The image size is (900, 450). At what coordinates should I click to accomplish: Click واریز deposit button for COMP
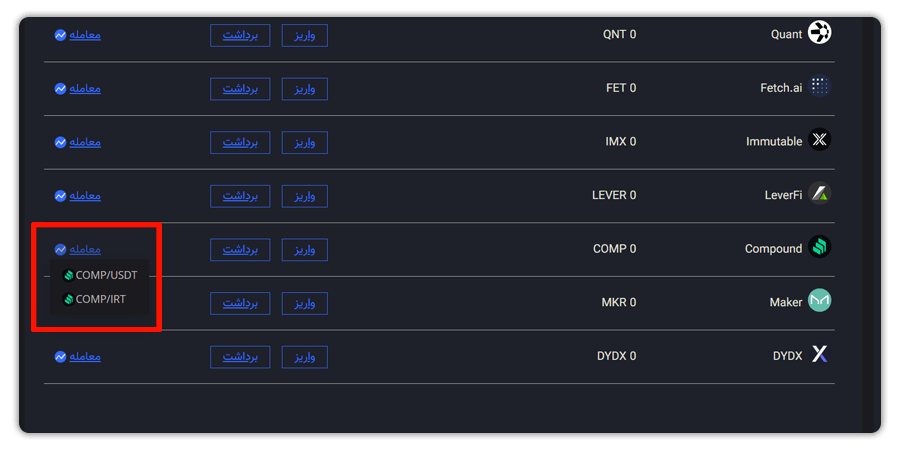(305, 250)
